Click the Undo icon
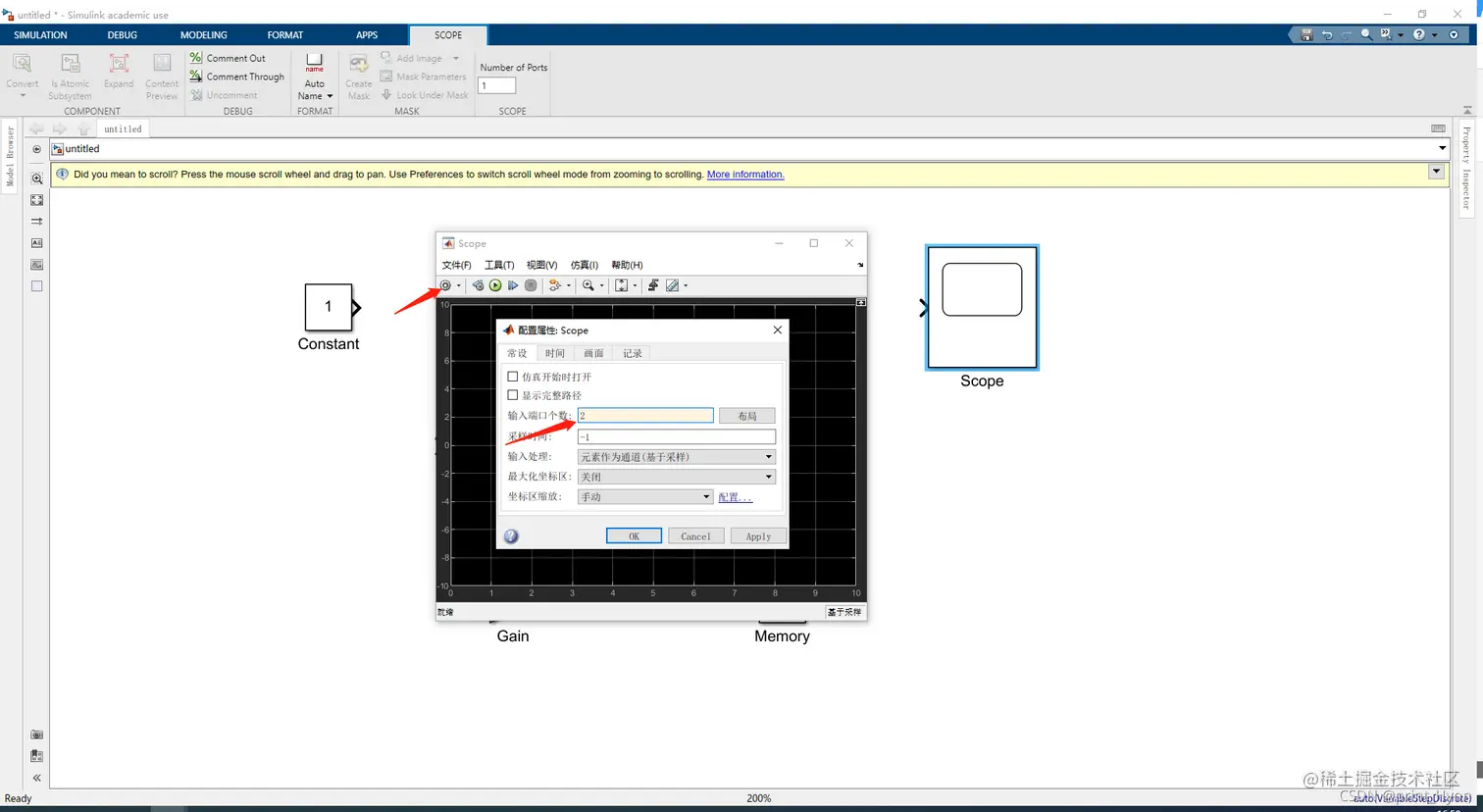This screenshot has width=1483, height=812. [x=1327, y=34]
